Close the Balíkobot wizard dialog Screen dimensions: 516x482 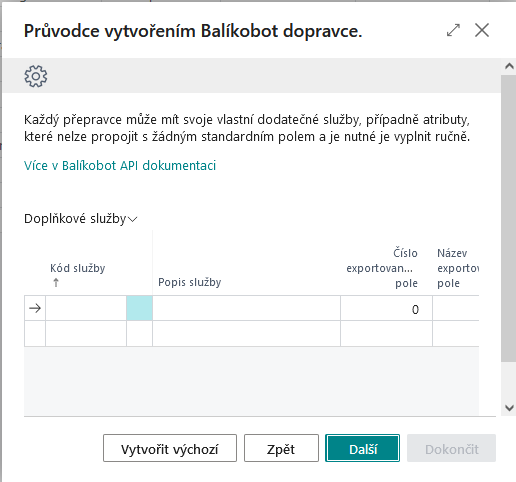(482, 30)
